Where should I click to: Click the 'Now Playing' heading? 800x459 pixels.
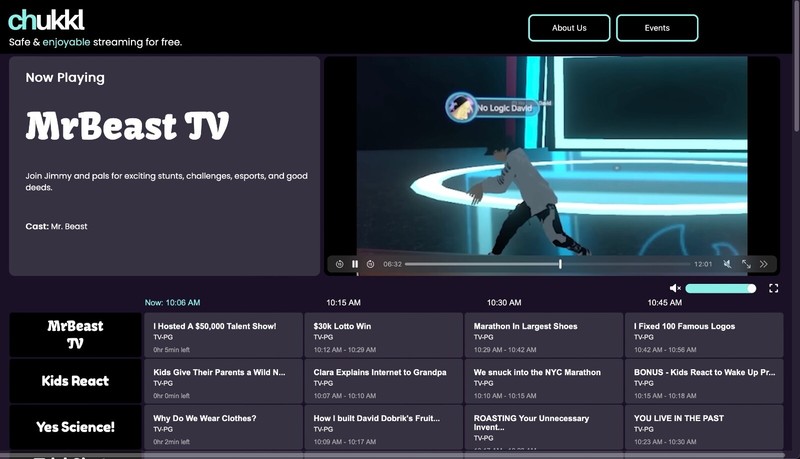65,78
